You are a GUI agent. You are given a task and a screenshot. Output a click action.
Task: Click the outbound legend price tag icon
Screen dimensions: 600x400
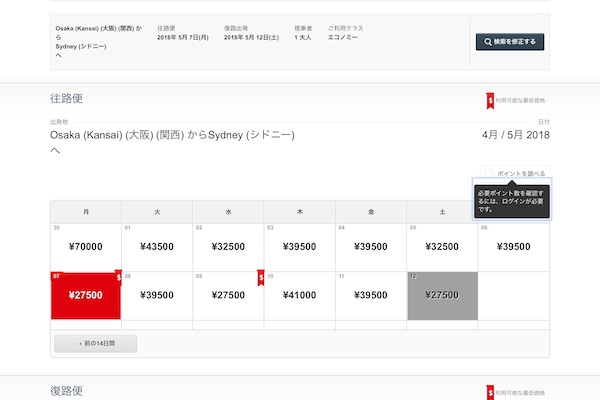(490, 101)
